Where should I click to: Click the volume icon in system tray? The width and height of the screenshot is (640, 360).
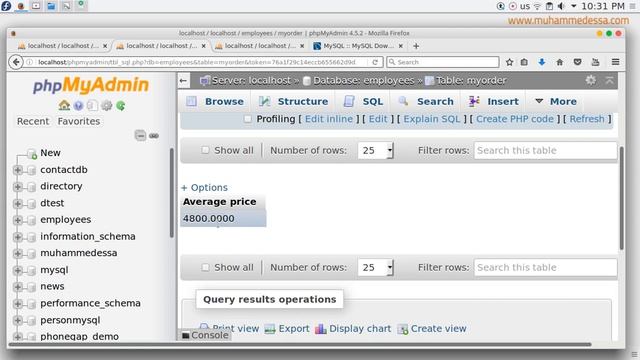[562, 6]
